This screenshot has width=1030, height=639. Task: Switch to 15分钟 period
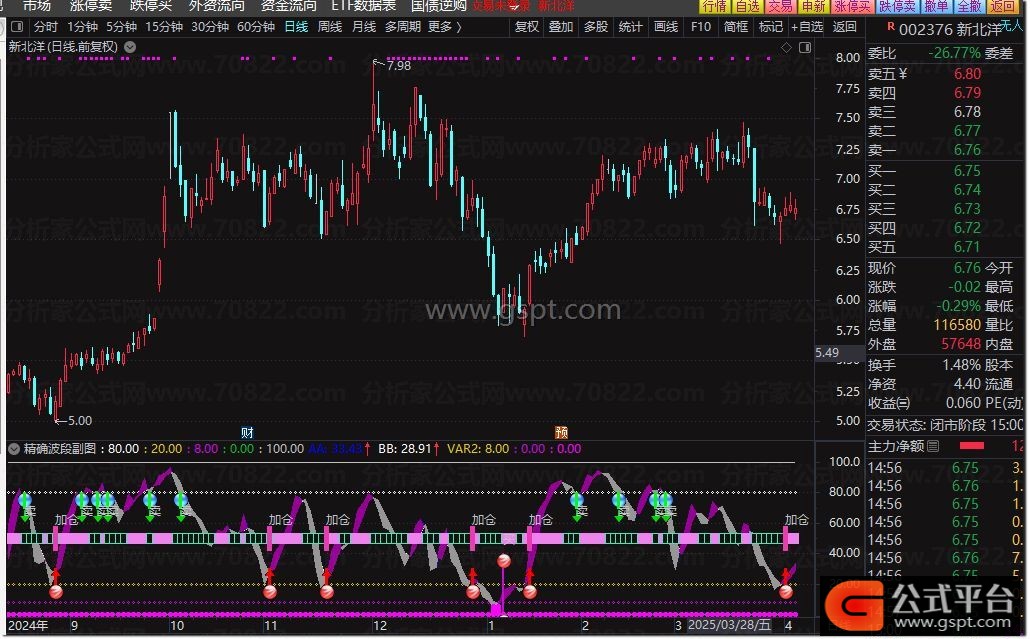[164, 27]
